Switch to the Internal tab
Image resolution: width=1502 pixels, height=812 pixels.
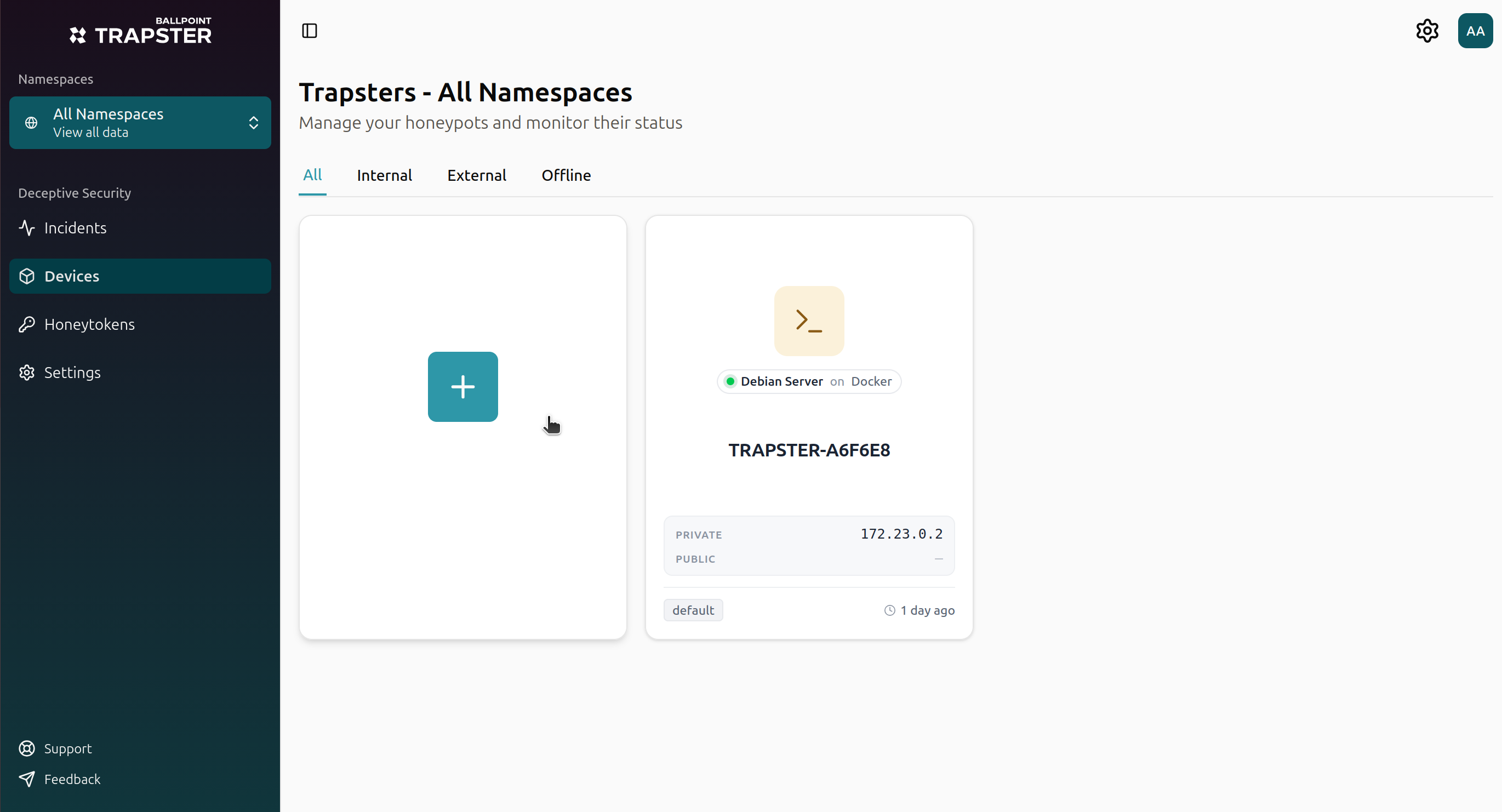[384, 175]
